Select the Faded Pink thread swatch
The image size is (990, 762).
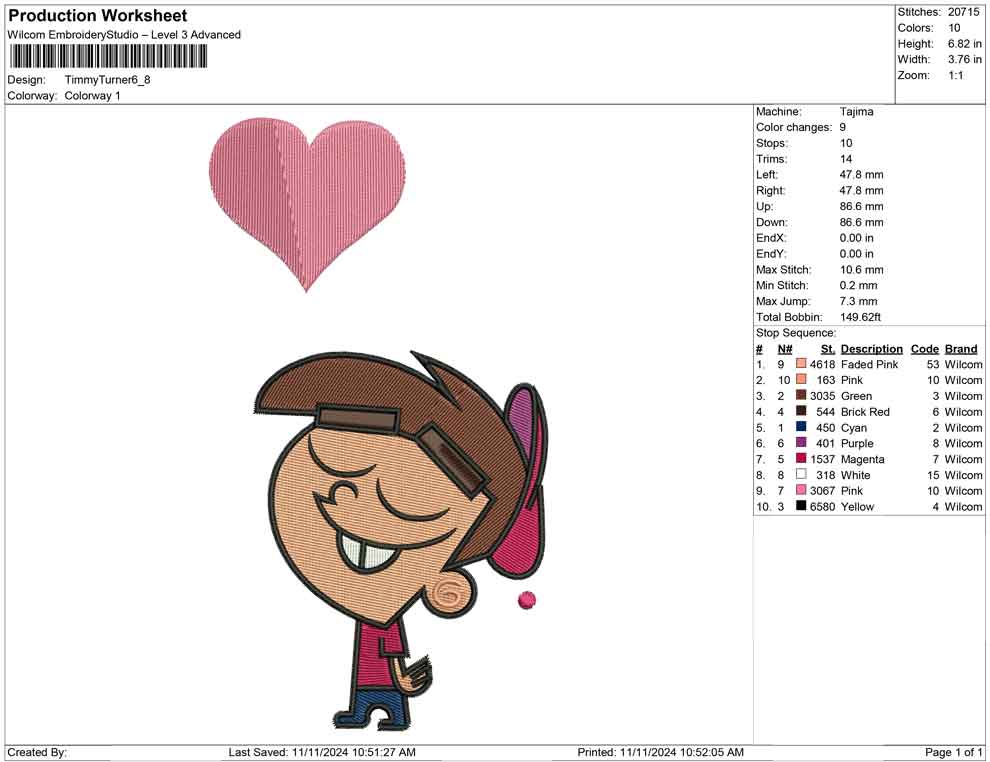pyautogui.click(x=800, y=365)
